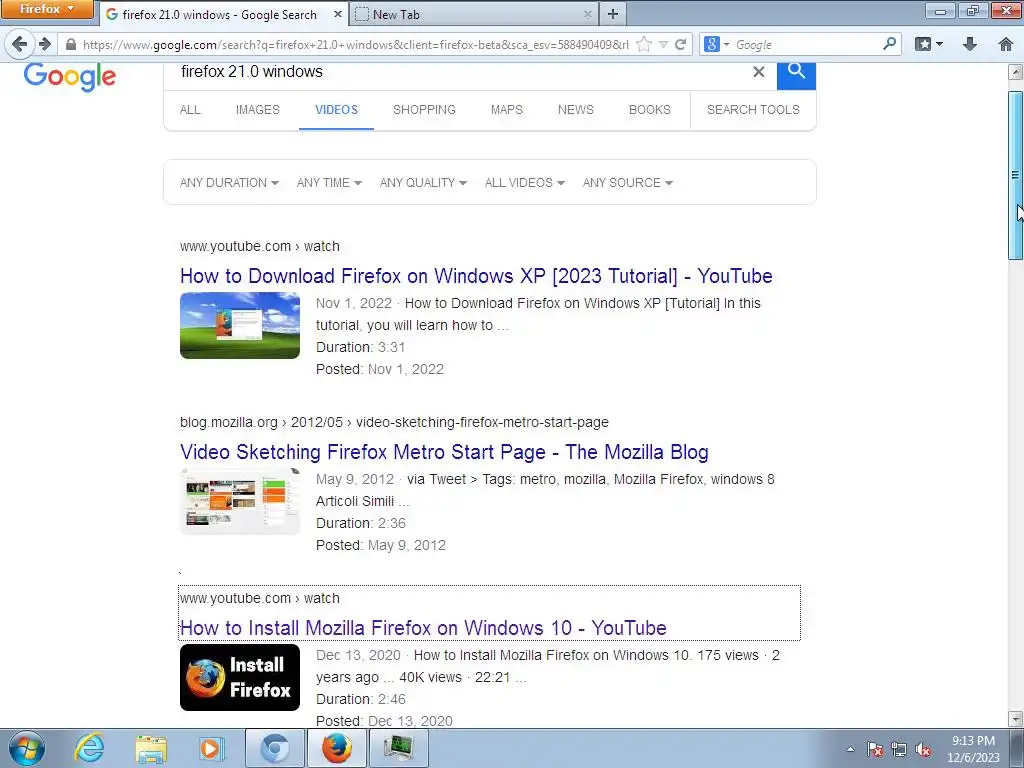Switch to ALL results tab
The width and height of the screenshot is (1024, 768).
point(190,110)
